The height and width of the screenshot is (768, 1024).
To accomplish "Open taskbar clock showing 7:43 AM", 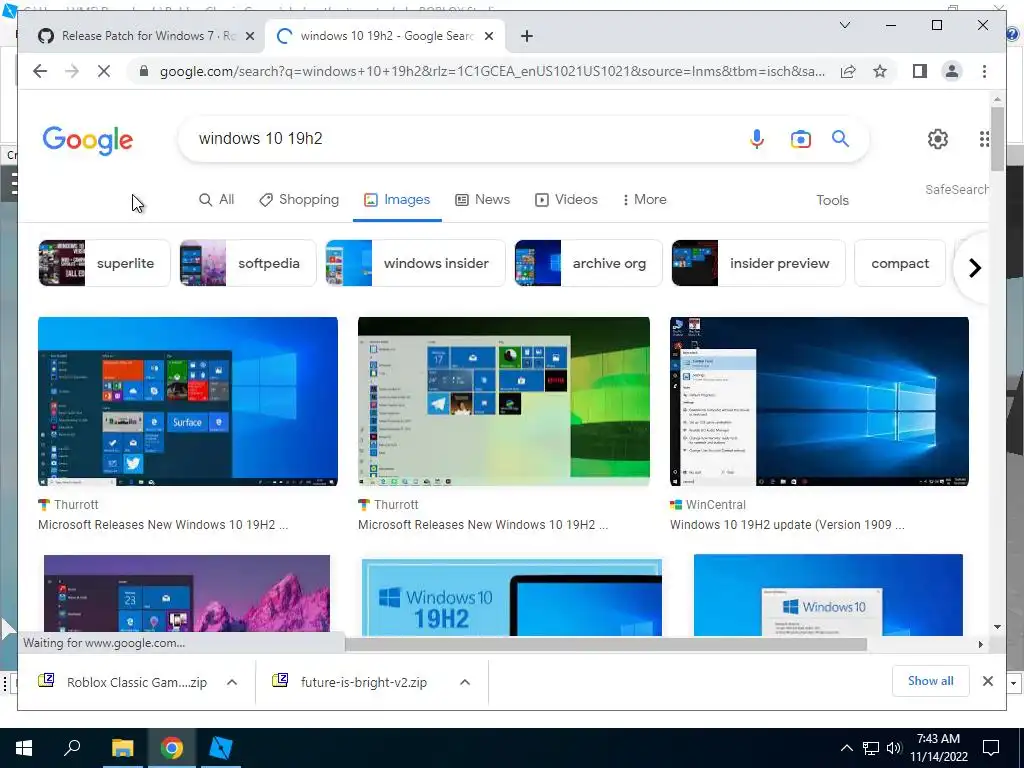I will (x=938, y=748).
